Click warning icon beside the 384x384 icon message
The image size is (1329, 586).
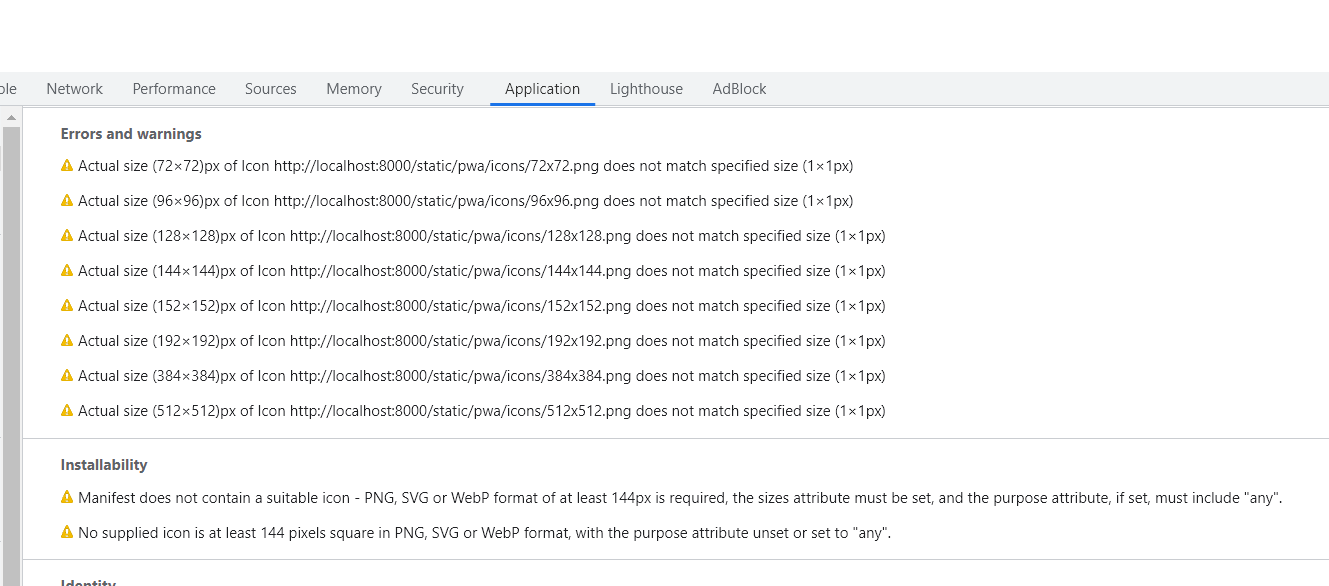67,376
